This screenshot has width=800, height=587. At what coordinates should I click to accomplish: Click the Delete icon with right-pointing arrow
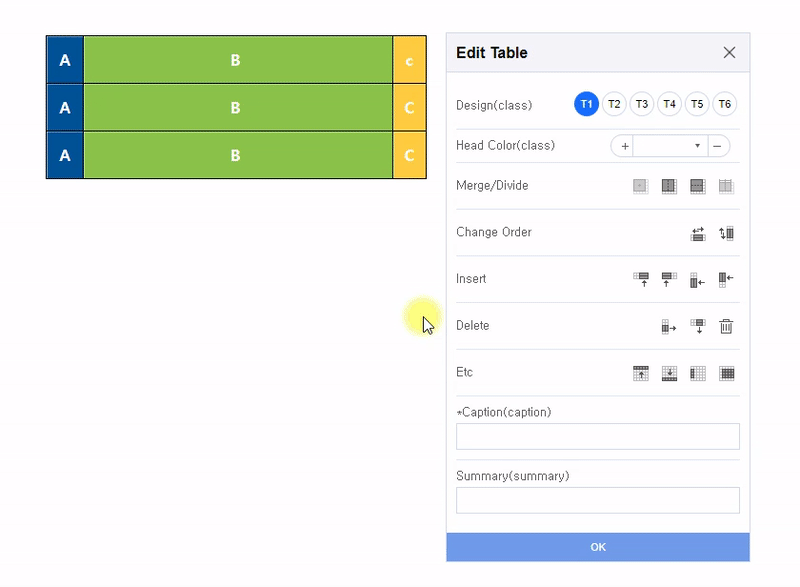669,326
